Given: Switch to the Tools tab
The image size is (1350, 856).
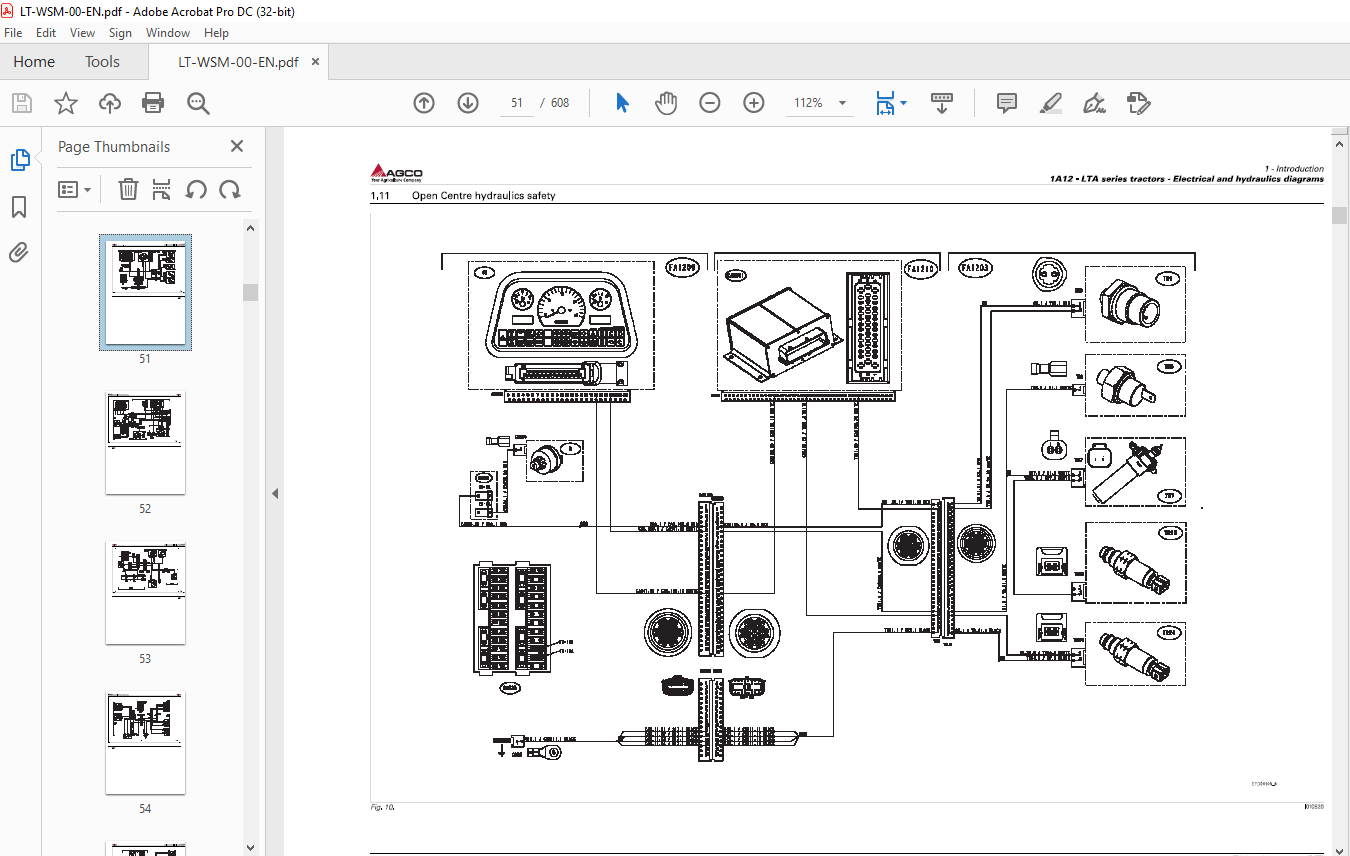Looking at the screenshot, I should [102, 61].
